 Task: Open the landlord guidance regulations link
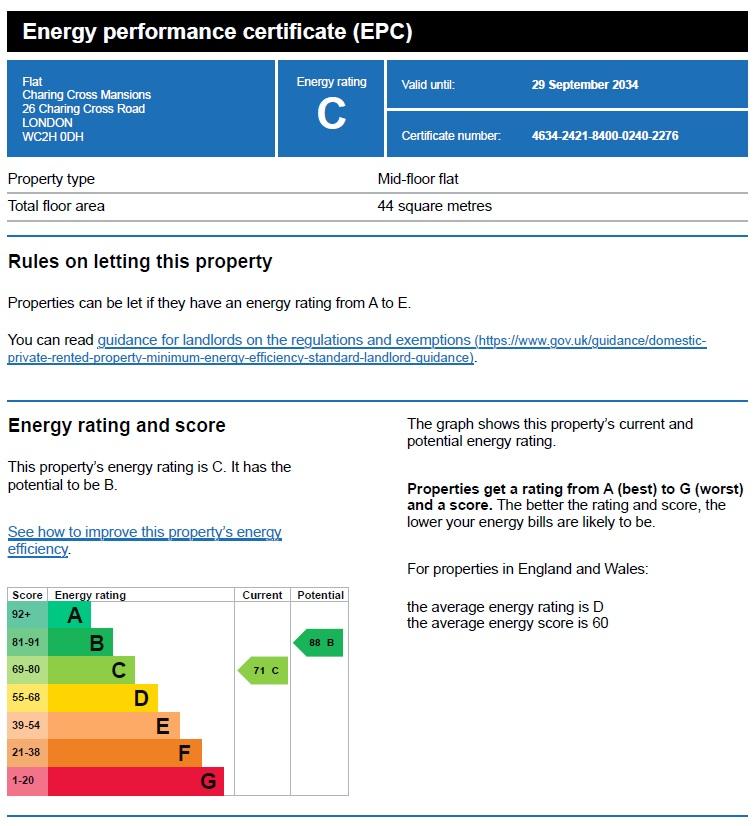click(x=357, y=349)
